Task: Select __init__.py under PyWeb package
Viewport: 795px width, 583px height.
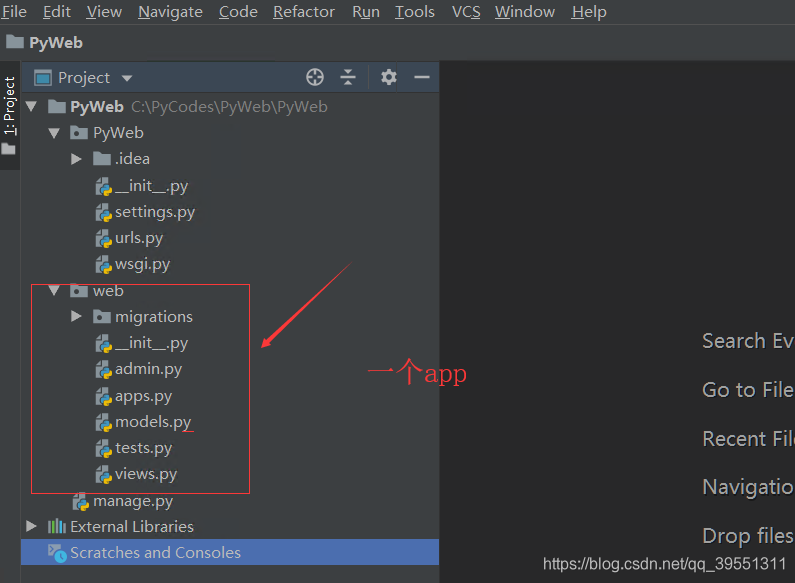Action: [x=151, y=186]
